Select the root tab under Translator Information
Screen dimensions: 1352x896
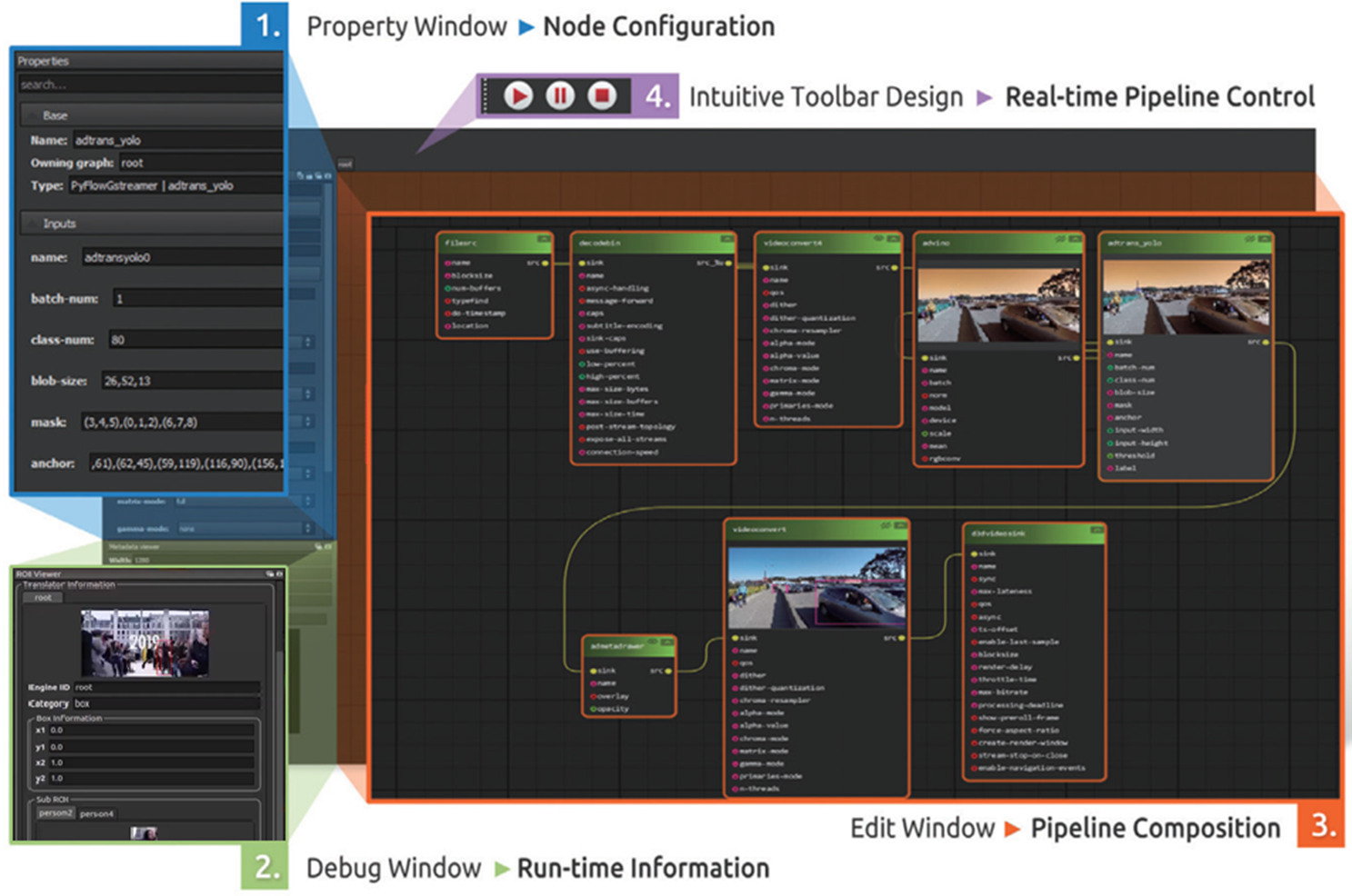43,597
